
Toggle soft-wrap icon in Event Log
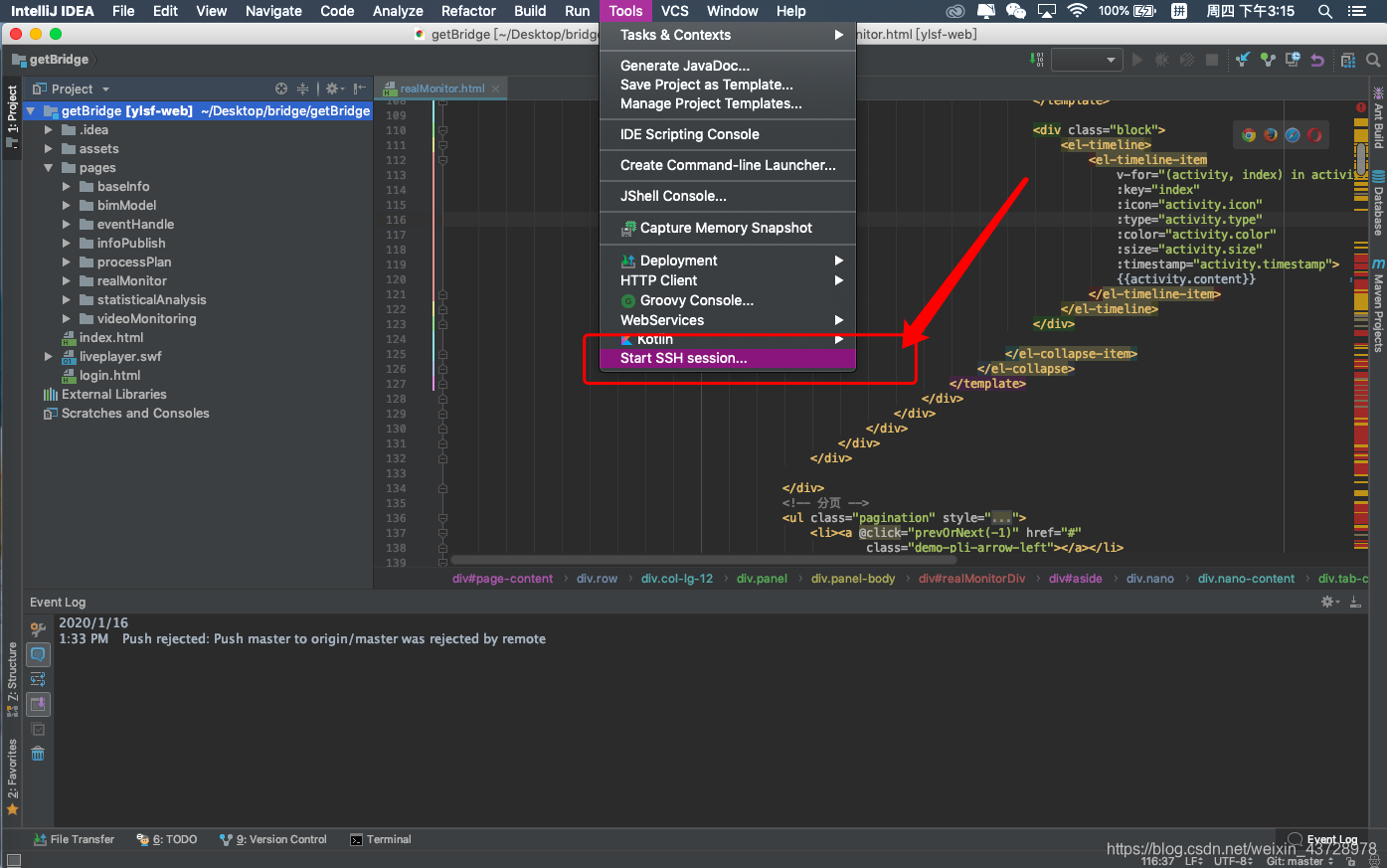pos(38,679)
